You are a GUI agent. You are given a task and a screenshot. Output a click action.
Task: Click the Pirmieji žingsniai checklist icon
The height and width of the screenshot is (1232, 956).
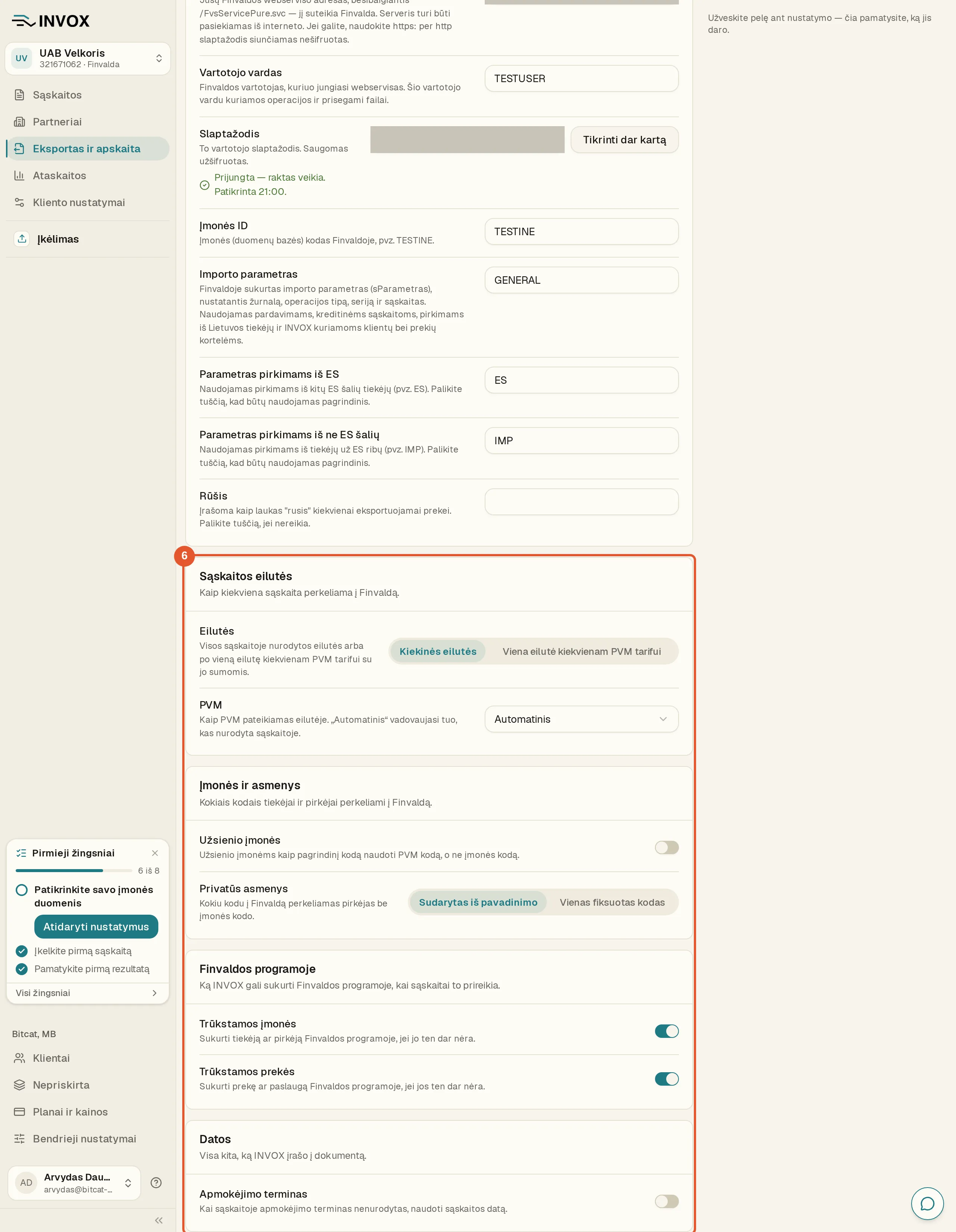pos(21,853)
